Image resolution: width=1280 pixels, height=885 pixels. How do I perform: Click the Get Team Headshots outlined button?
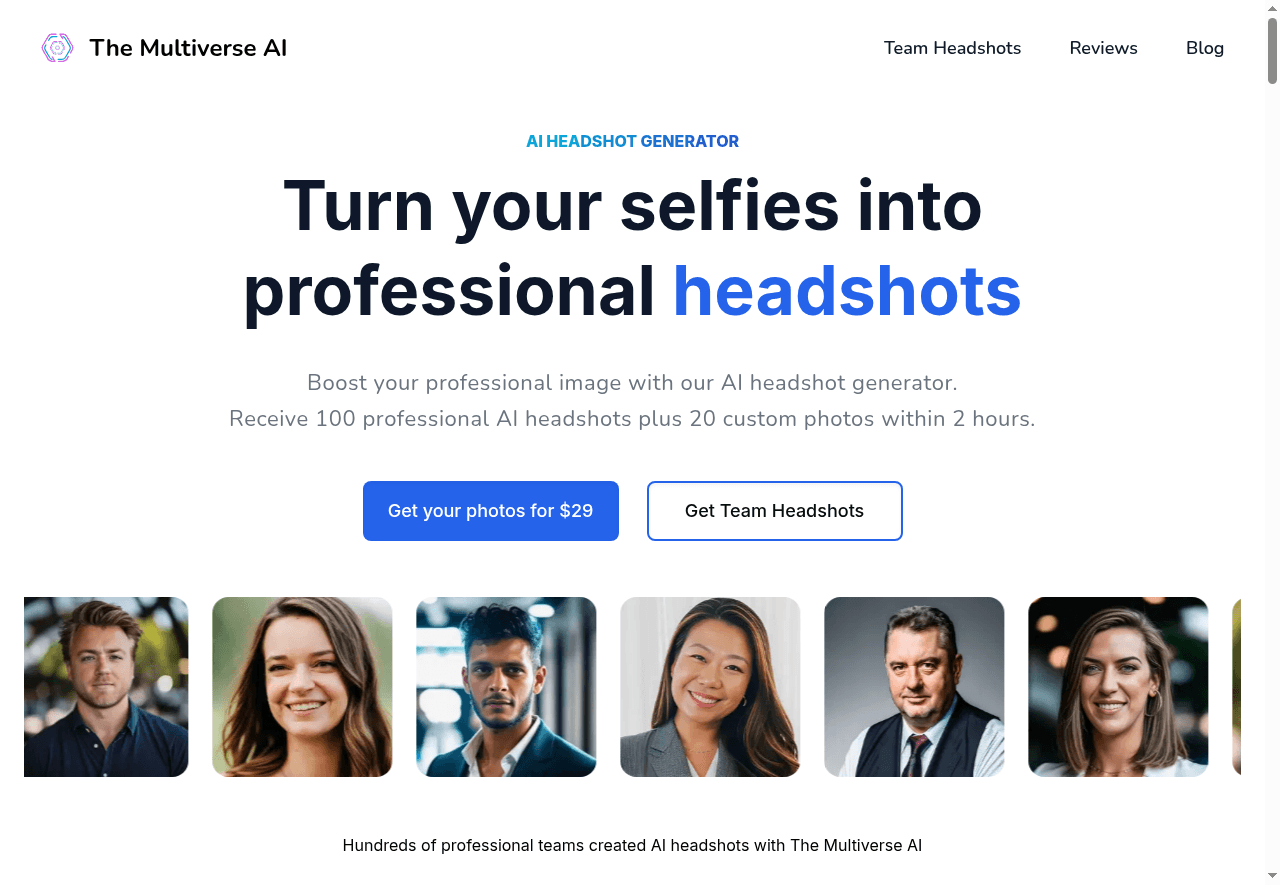775,511
